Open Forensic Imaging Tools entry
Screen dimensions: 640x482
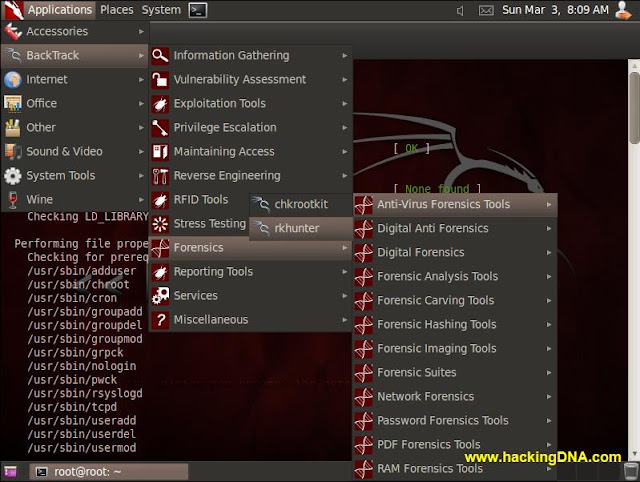pos(455,349)
